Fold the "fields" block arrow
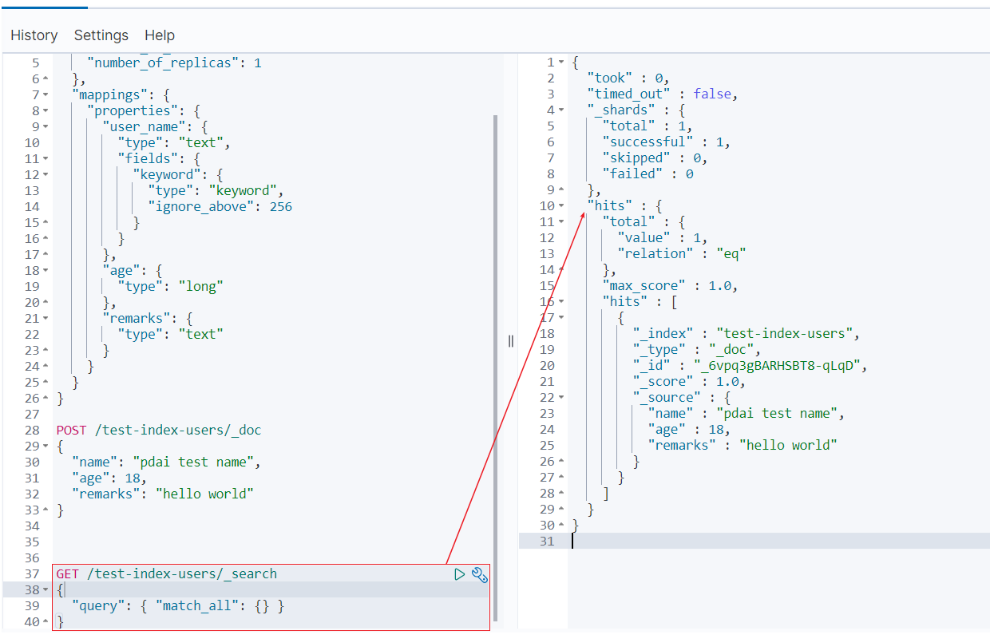Screen dimensions: 990x638 click(x=45, y=159)
